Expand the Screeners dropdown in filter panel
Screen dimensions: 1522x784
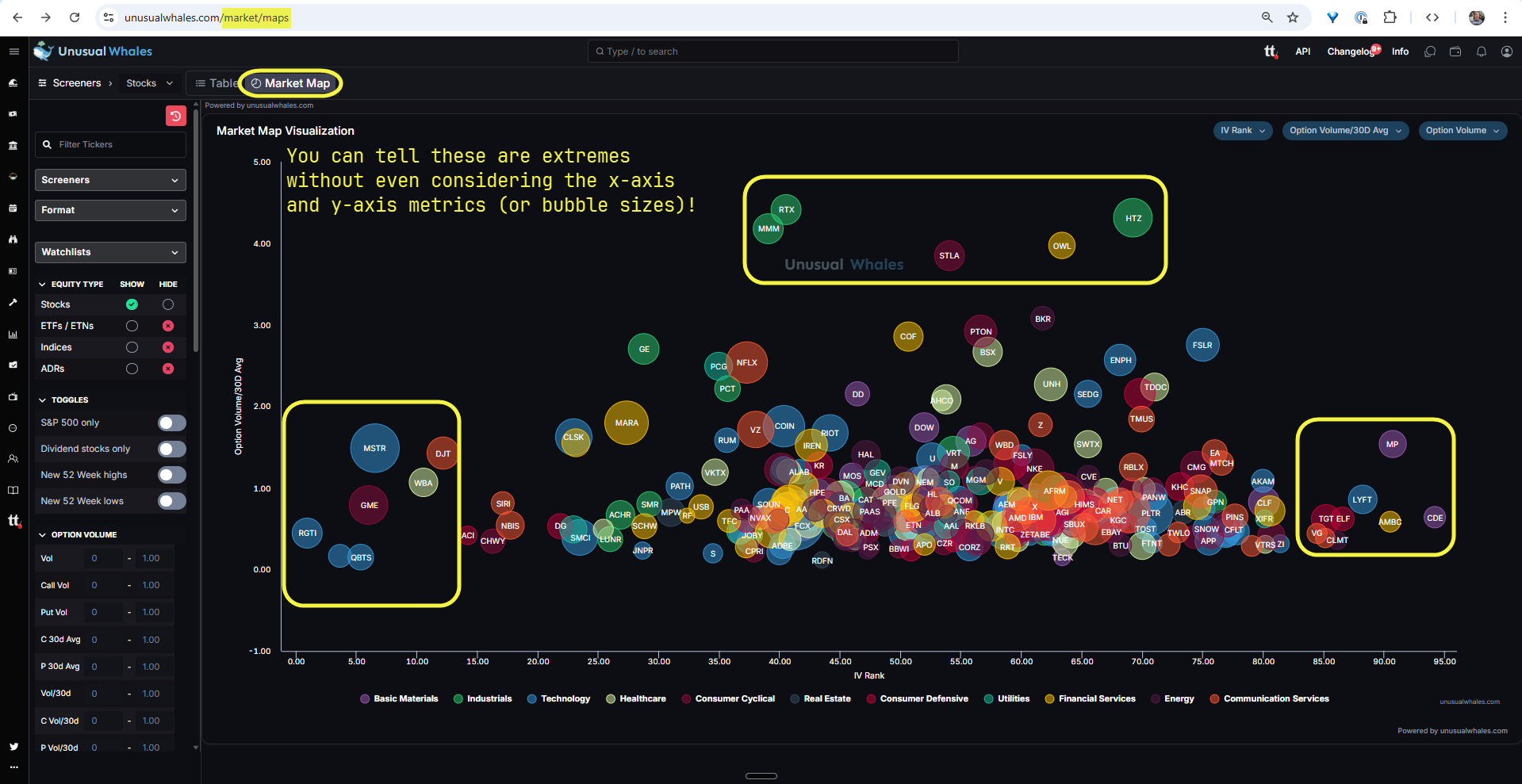pyautogui.click(x=110, y=180)
